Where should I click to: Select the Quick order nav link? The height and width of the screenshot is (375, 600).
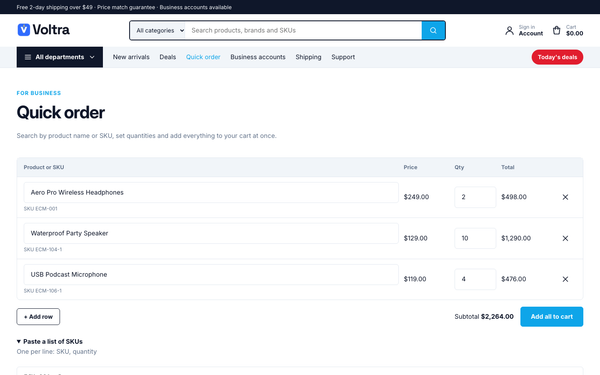pyautogui.click(x=203, y=57)
